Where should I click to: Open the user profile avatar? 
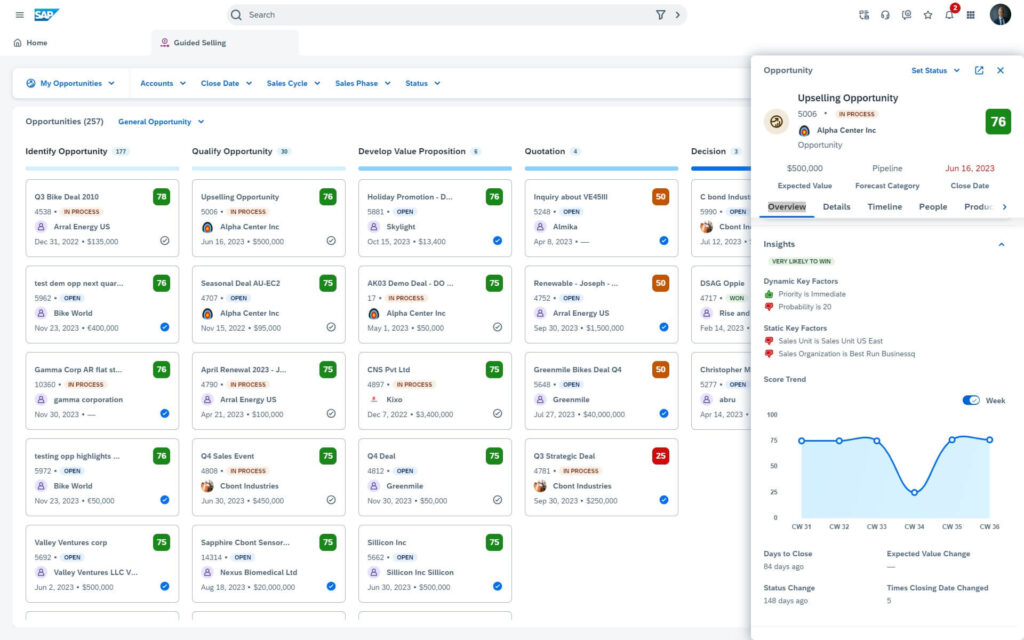click(1000, 14)
